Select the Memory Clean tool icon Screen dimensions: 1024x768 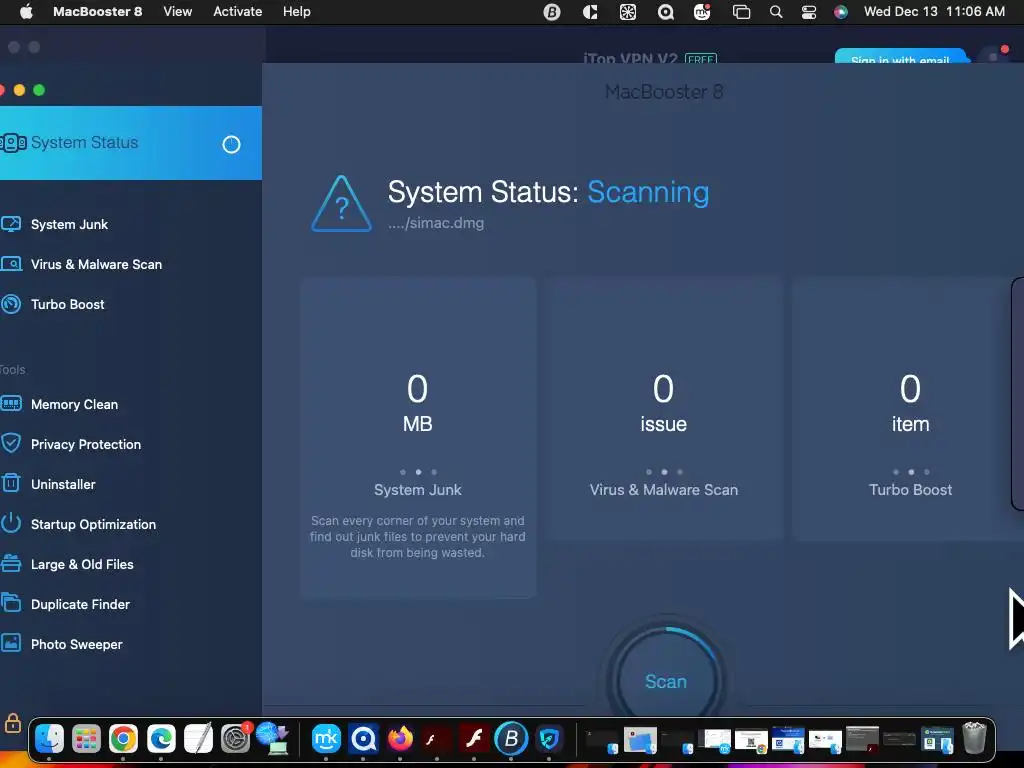pos(10,404)
